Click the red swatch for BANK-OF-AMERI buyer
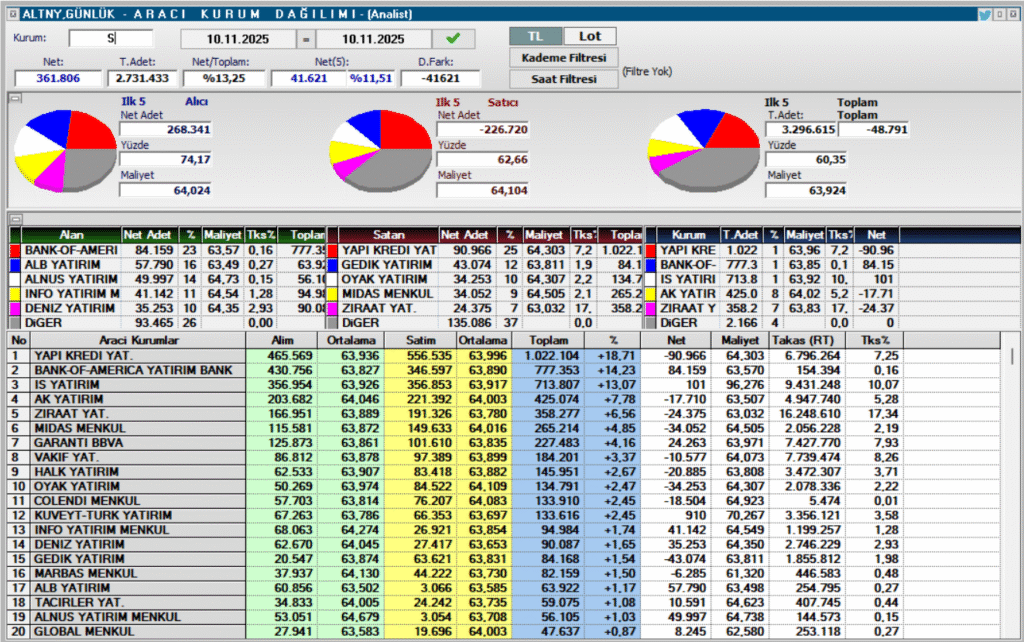This screenshot has width=1024, height=642. coord(15,251)
